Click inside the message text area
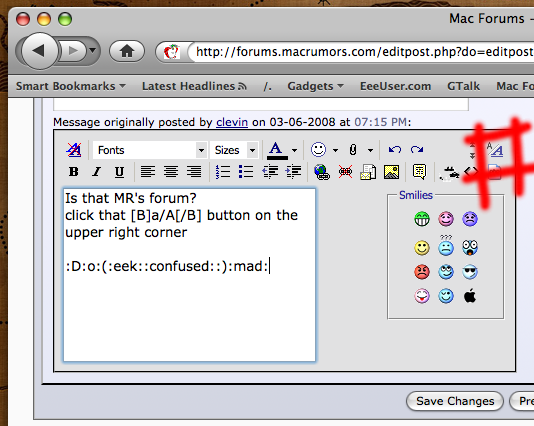The width and height of the screenshot is (534, 426). (x=189, y=274)
